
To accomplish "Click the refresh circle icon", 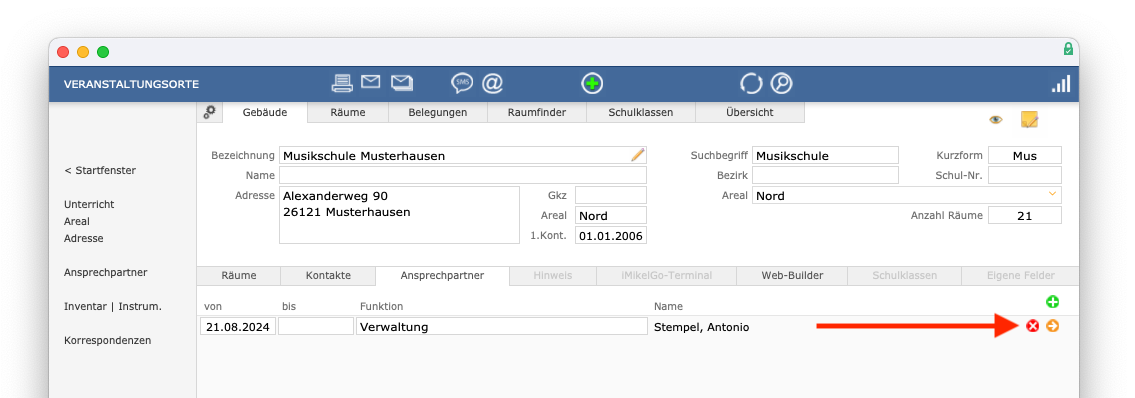I will (x=751, y=84).
